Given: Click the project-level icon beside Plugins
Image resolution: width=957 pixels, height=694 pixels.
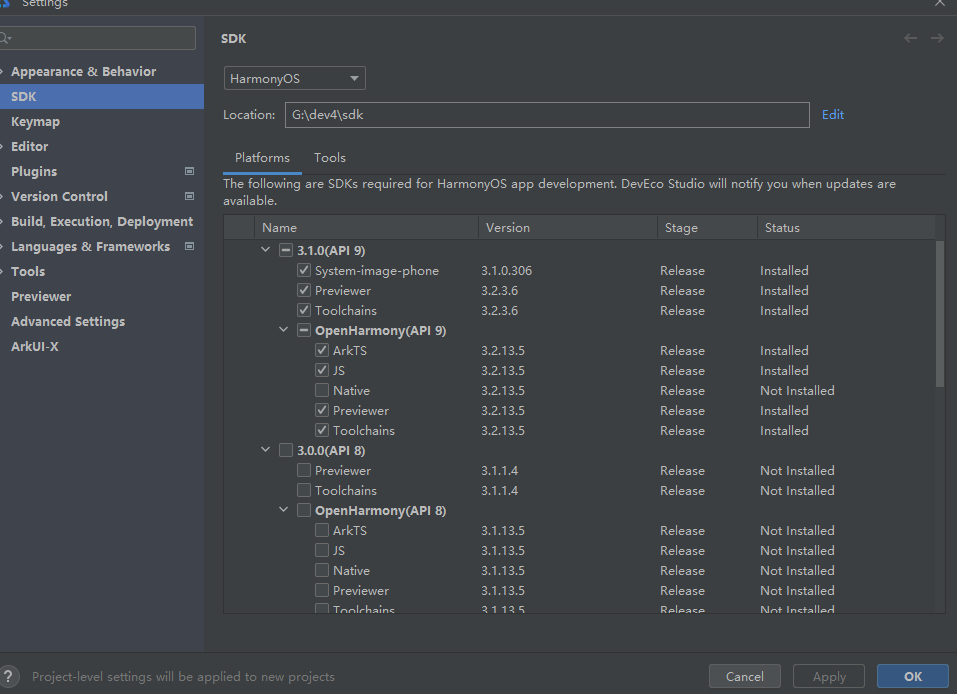Looking at the screenshot, I should coord(189,172).
